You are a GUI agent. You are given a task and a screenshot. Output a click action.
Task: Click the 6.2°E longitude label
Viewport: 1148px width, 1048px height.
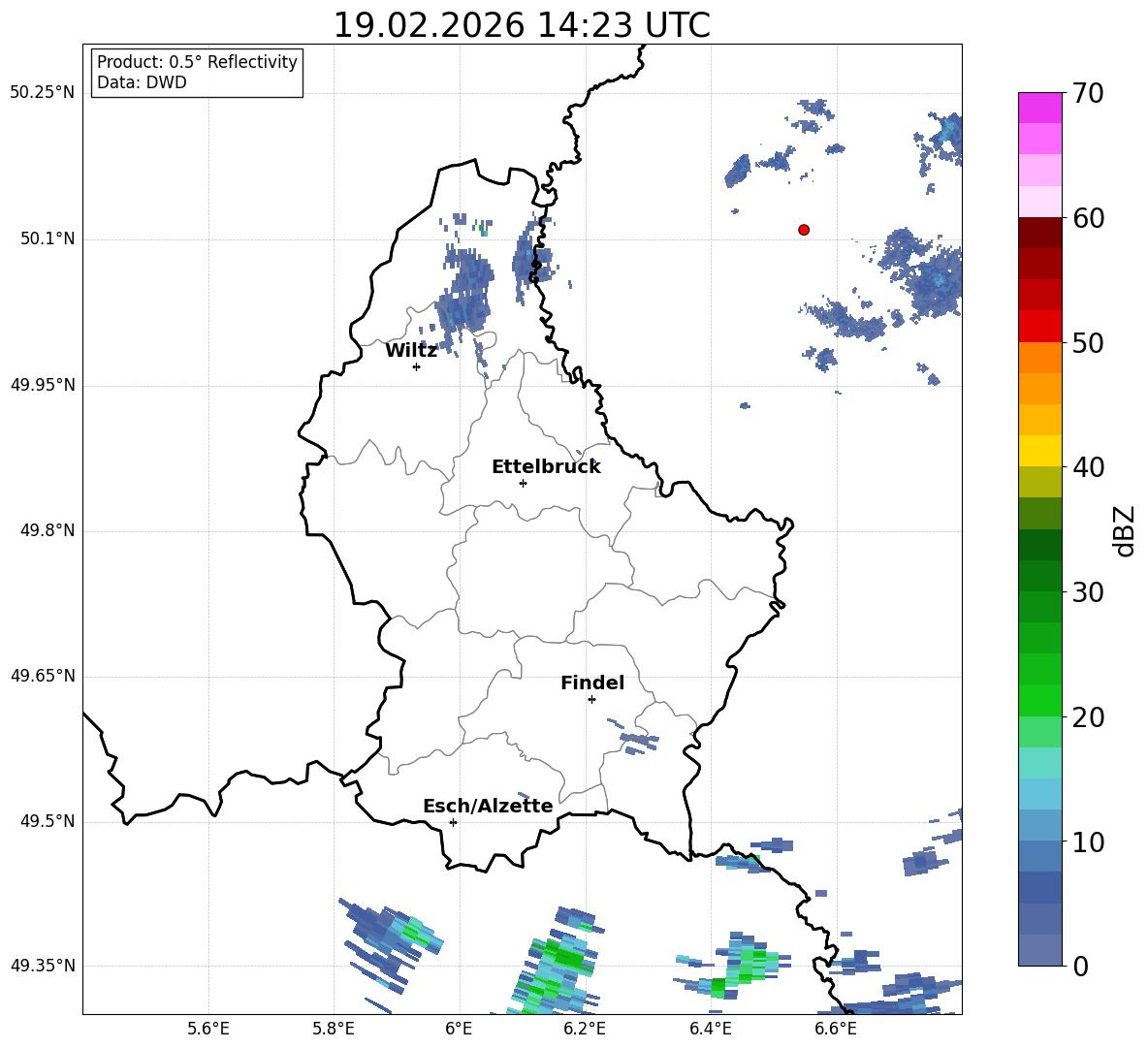tap(585, 1030)
